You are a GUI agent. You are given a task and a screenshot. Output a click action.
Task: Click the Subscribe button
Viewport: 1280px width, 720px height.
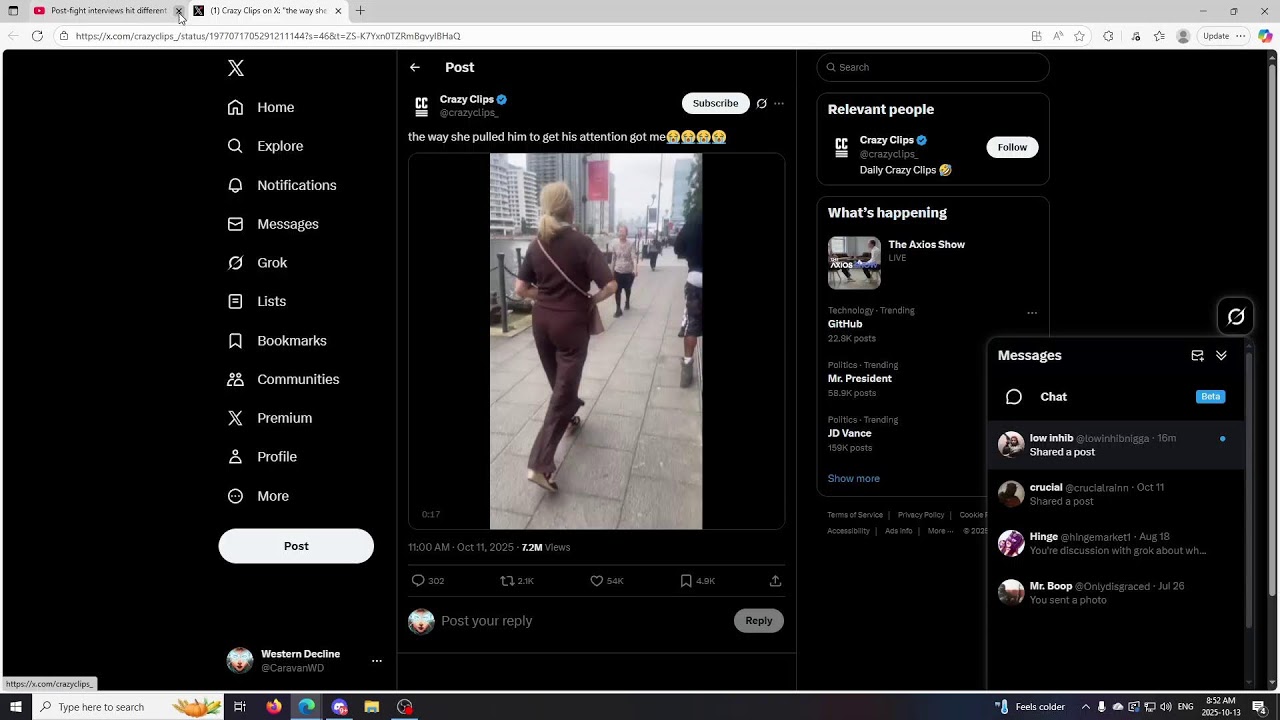(715, 103)
